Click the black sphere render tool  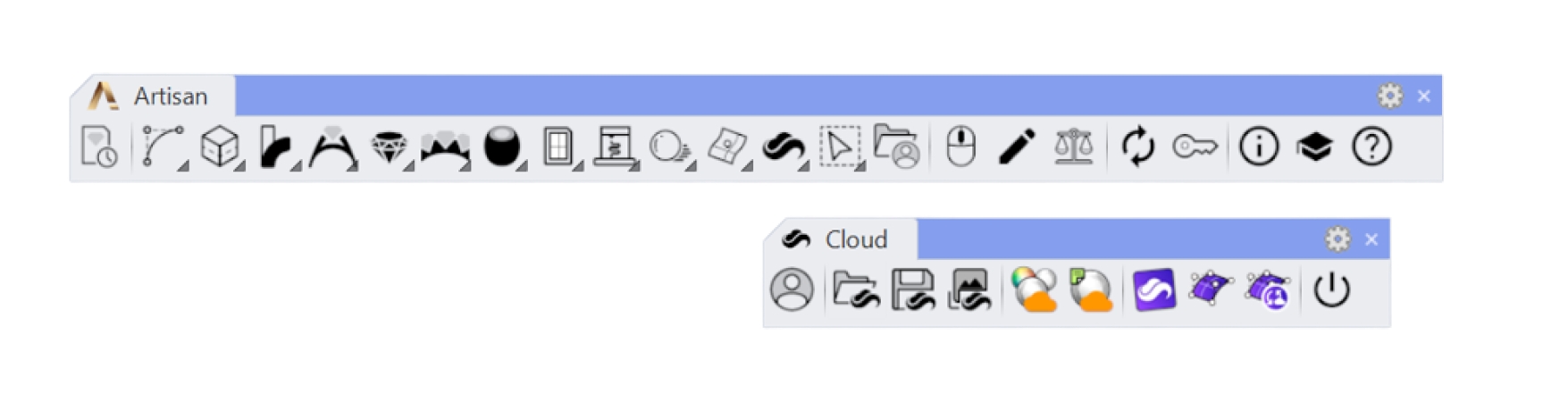[x=501, y=147]
